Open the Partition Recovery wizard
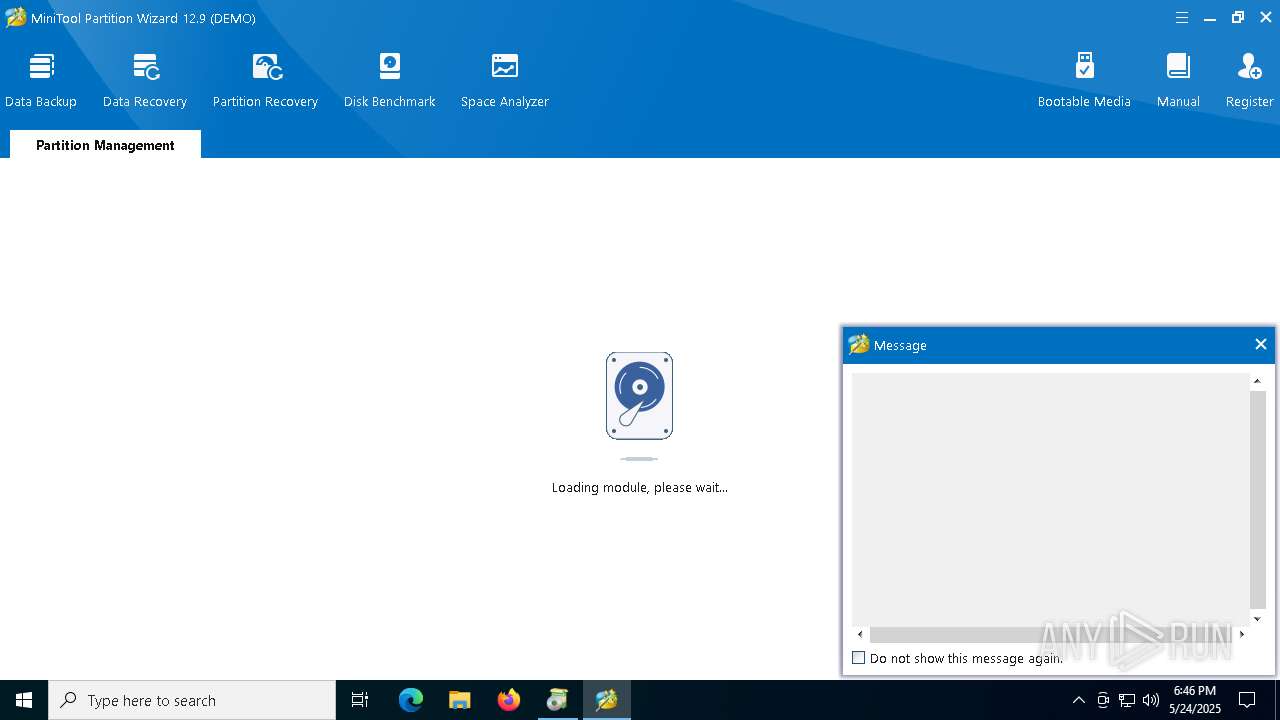Image resolution: width=1280 pixels, height=720 pixels. [265, 80]
